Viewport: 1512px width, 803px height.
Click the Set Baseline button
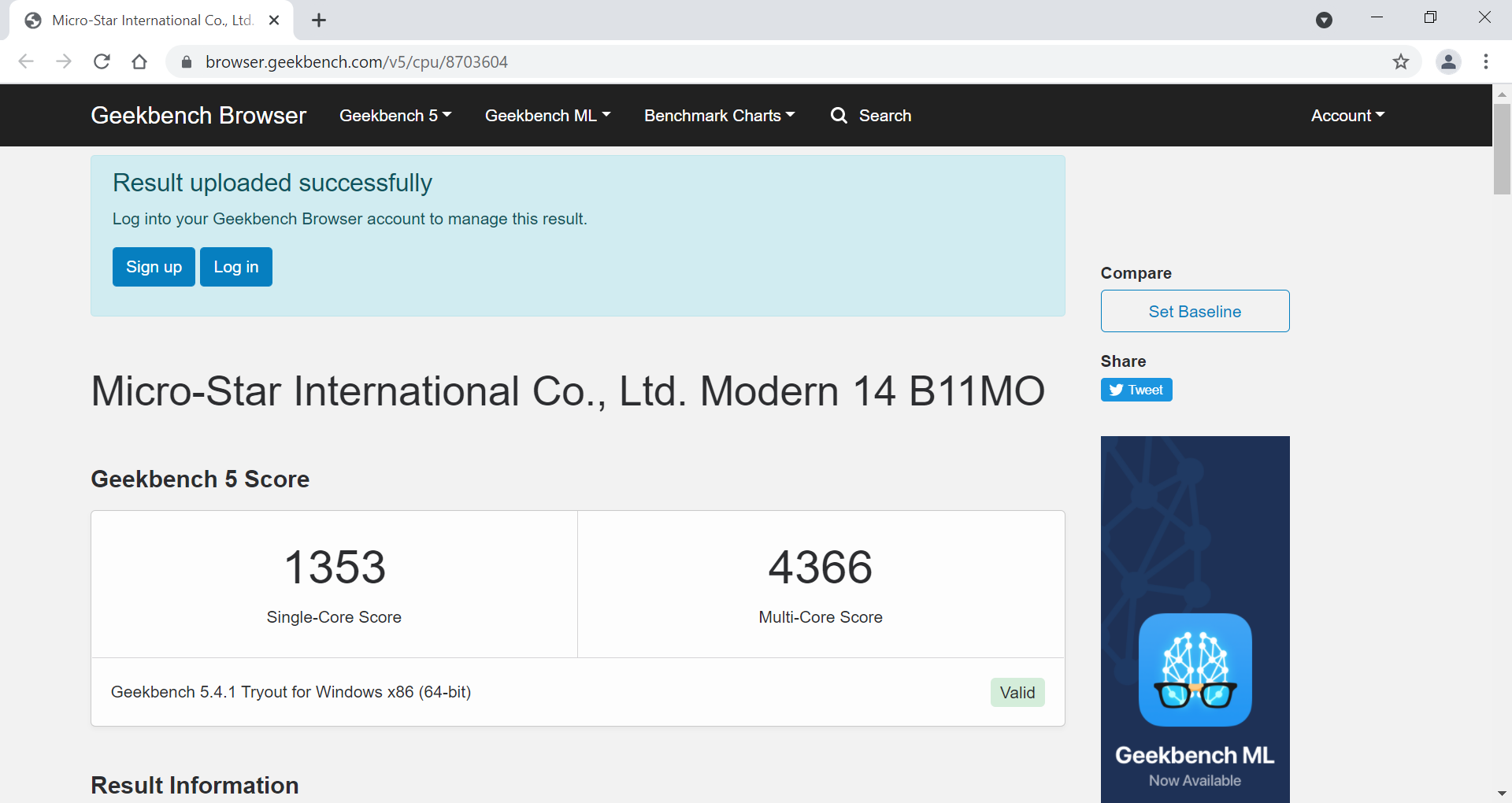pyautogui.click(x=1195, y=311)
